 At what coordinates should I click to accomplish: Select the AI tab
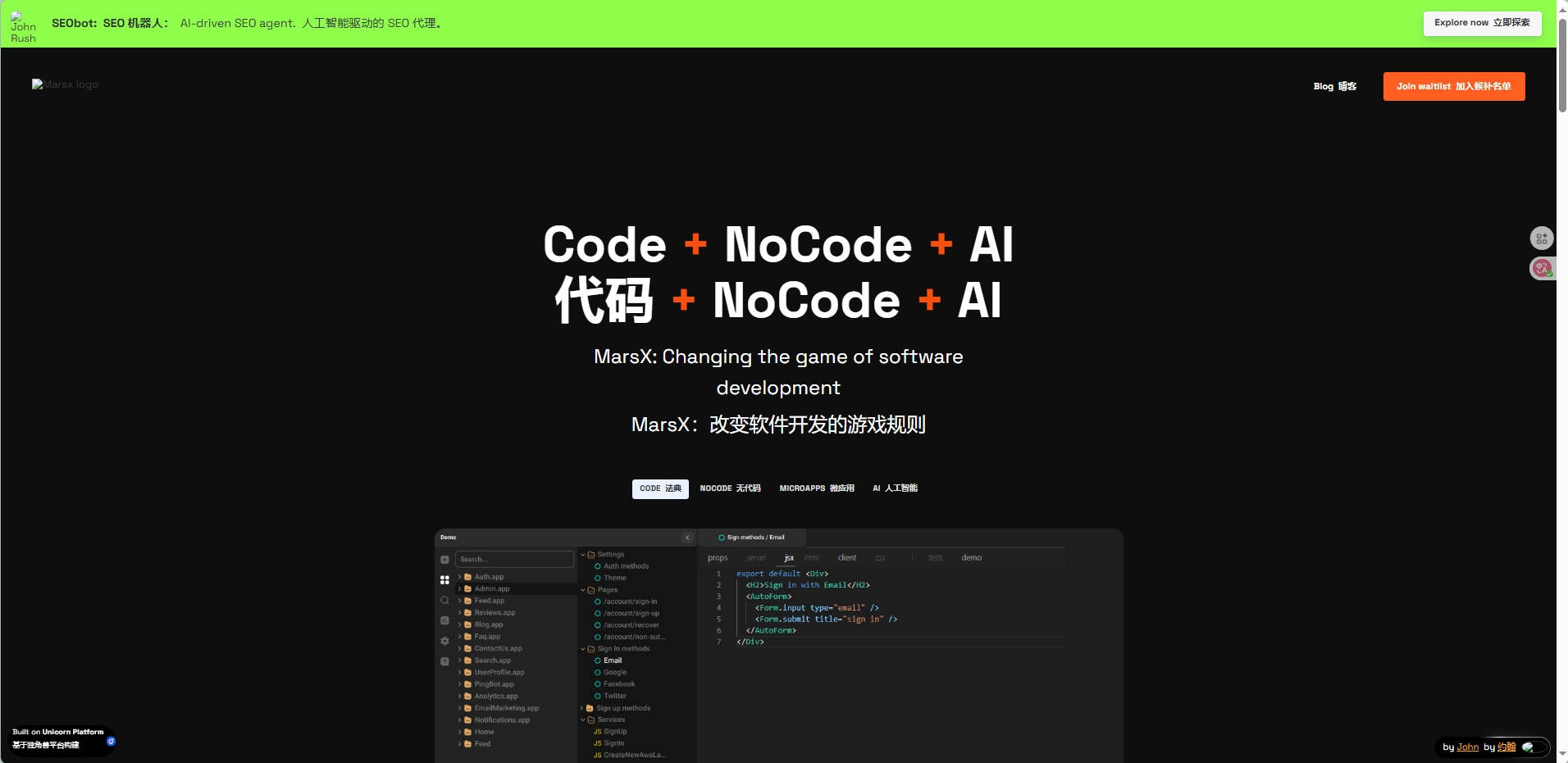click(895, 488)
